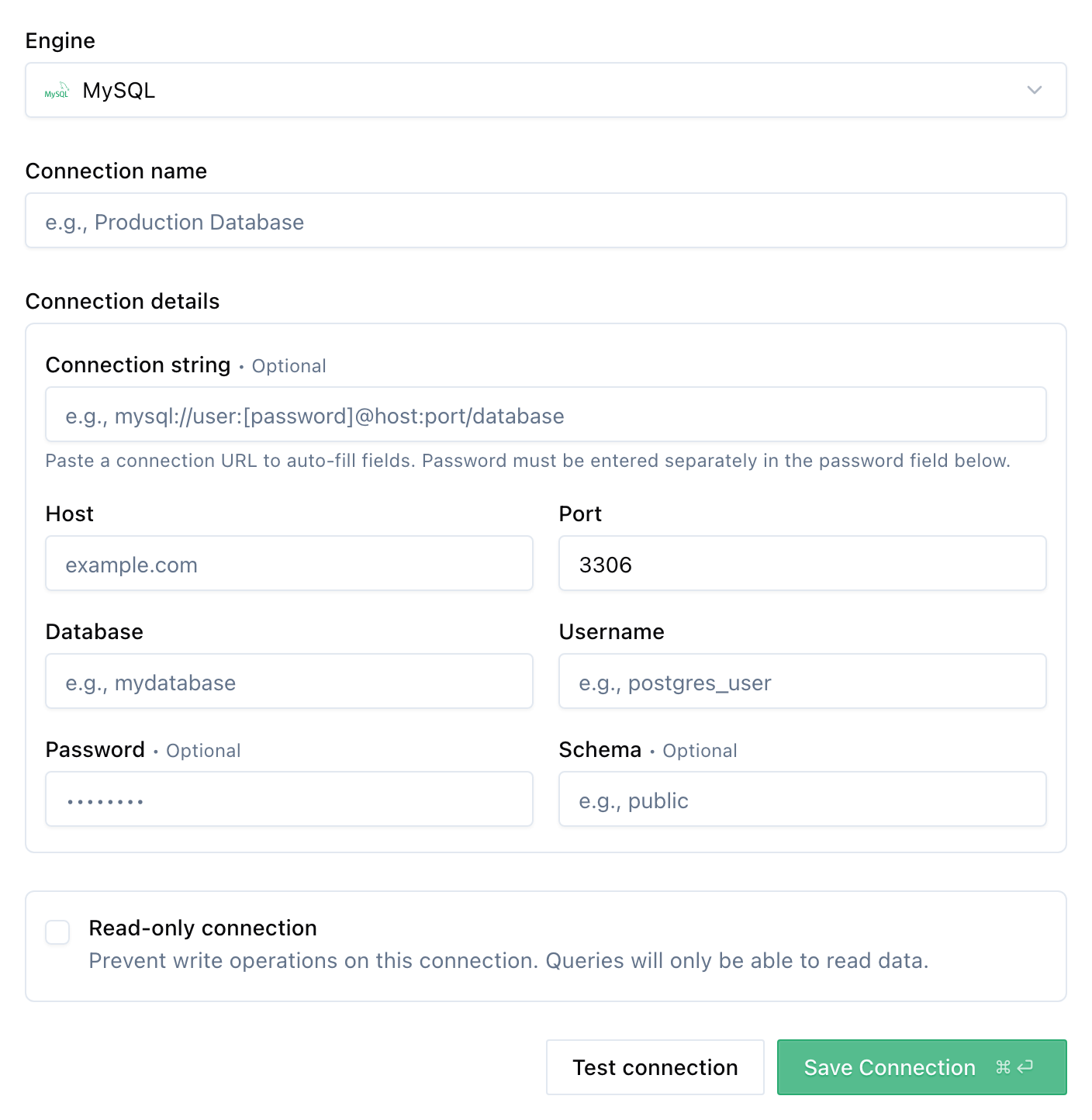Click the filled Password input field

pyautogui.click(x=289, y=799)
